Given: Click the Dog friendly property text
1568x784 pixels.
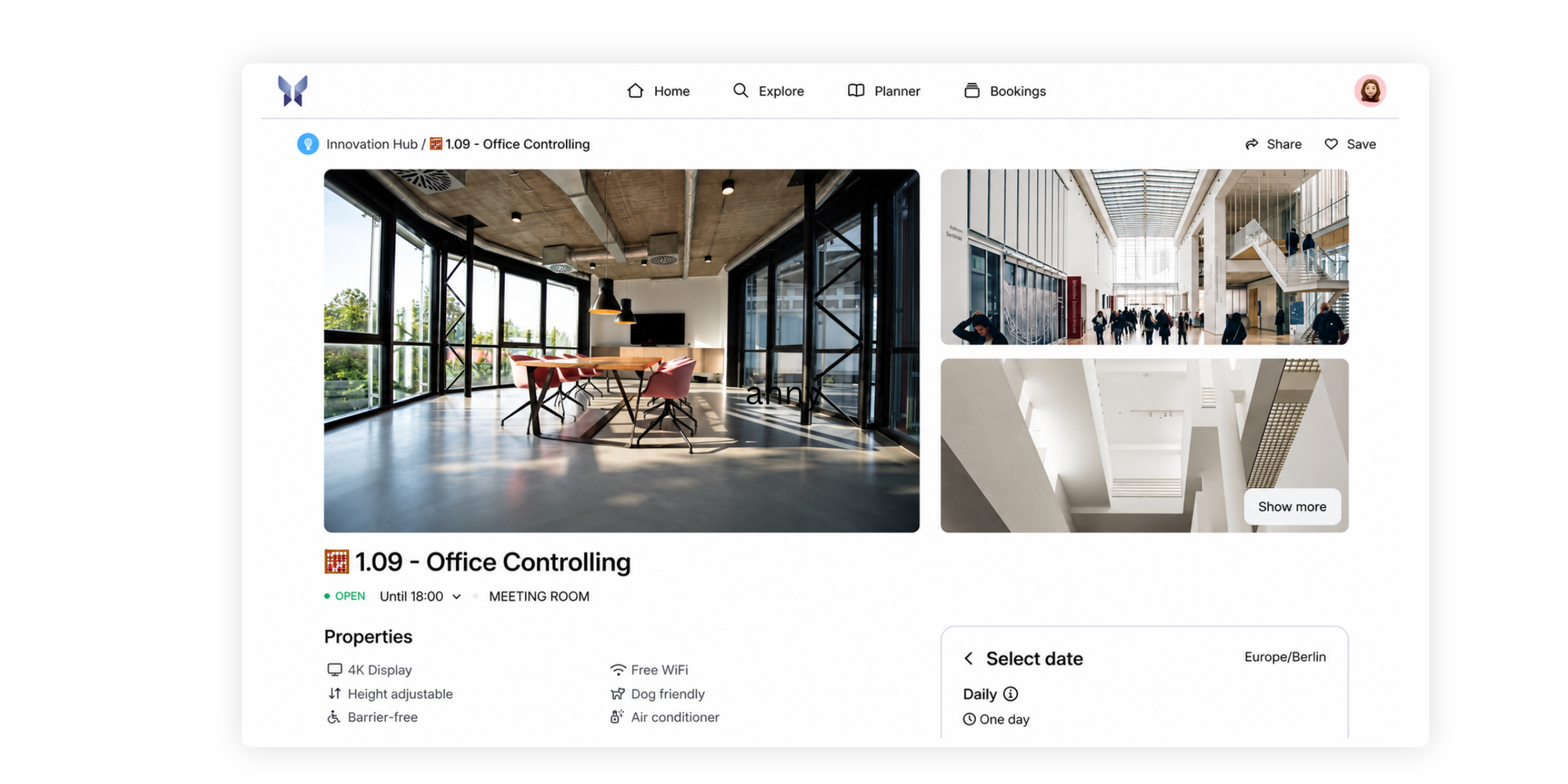Looking at the screenshot, I should pos(668,694).
